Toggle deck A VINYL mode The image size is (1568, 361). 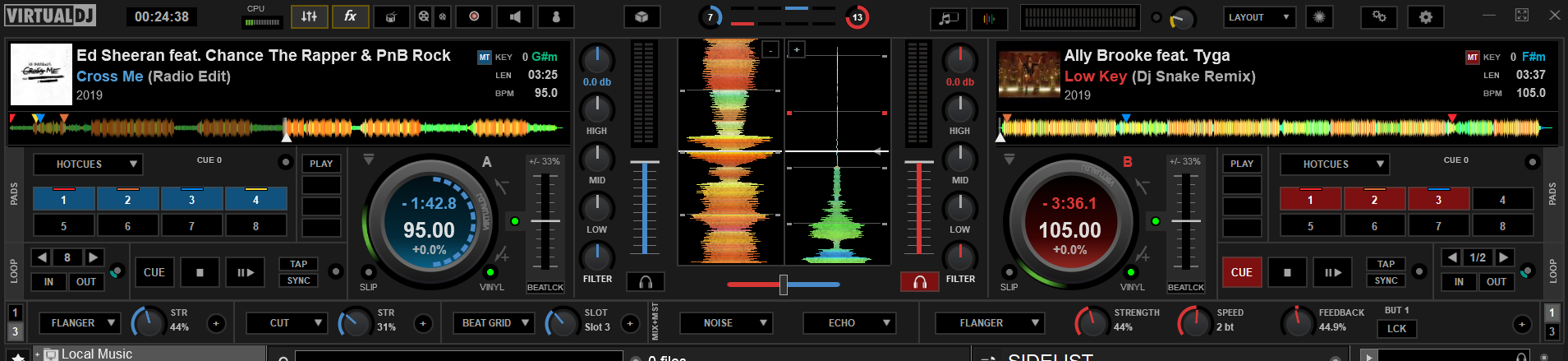pyautogui.click(x=490, y=272)
